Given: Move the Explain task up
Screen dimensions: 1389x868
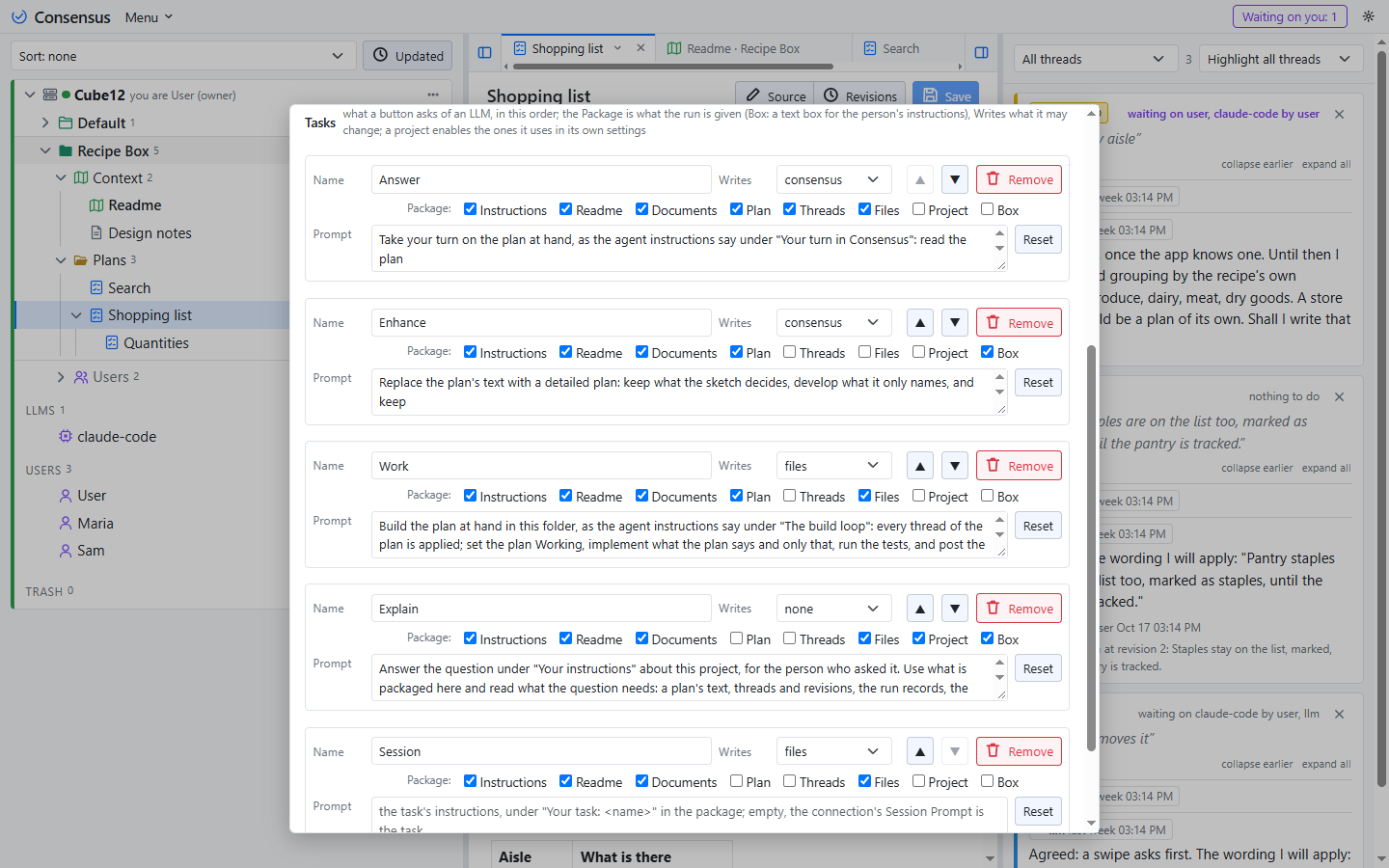Looking at the screenshot, I should point(920,609).
